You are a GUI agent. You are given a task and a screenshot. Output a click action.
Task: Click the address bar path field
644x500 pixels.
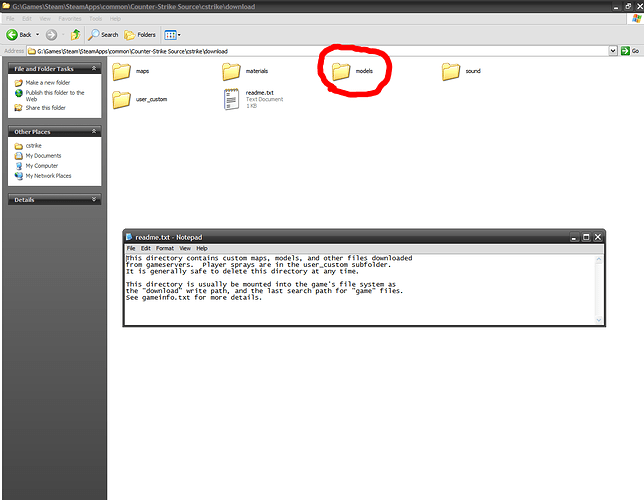click(x=318, y=51)
